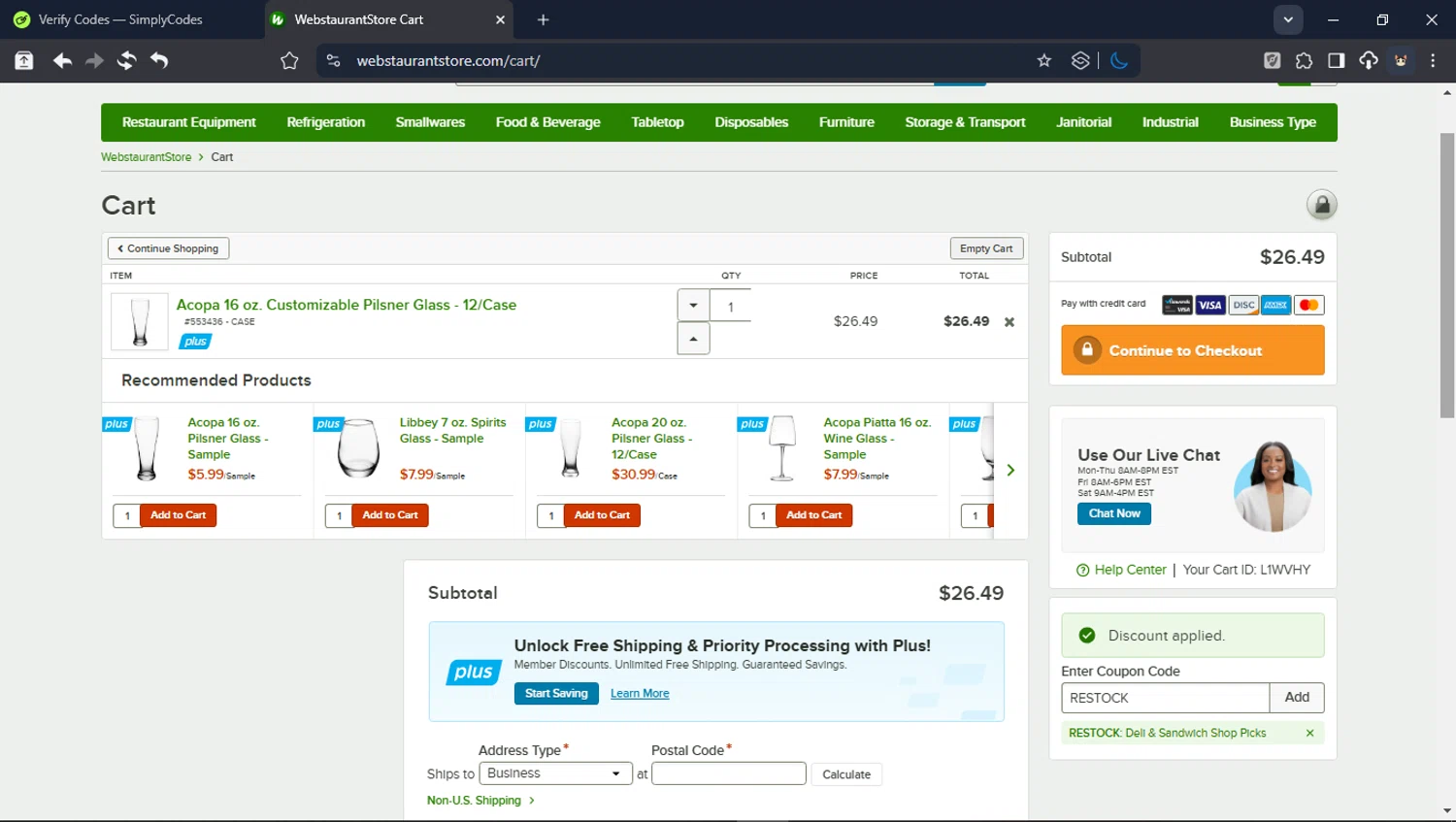Add Acopa 16 oz. Pilsner Glass Sample to cart
1456x822 pixels.
pos(179,515)
